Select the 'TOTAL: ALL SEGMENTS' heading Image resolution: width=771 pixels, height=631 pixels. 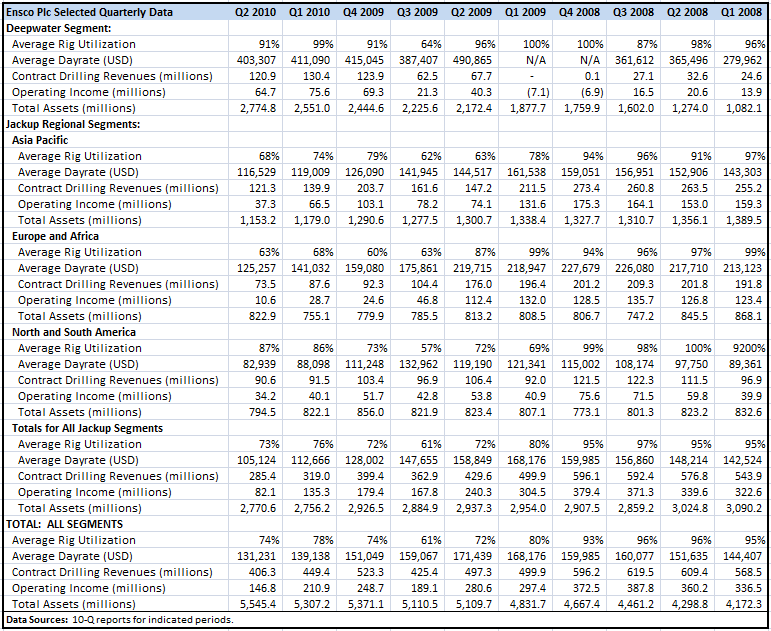coord(64,524)
